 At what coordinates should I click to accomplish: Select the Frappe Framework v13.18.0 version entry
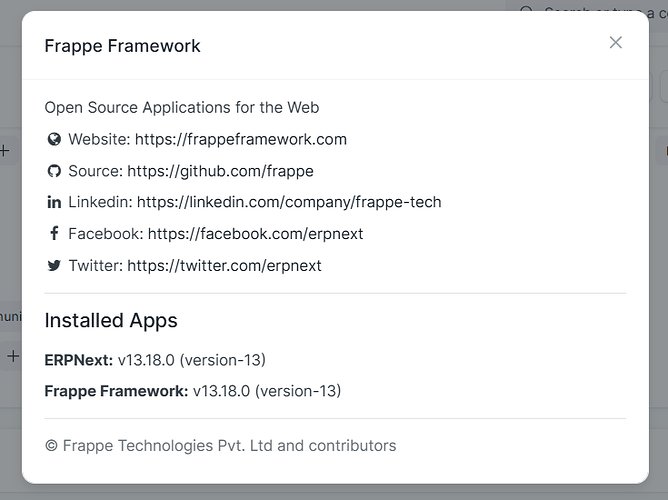tap(192, 391)
